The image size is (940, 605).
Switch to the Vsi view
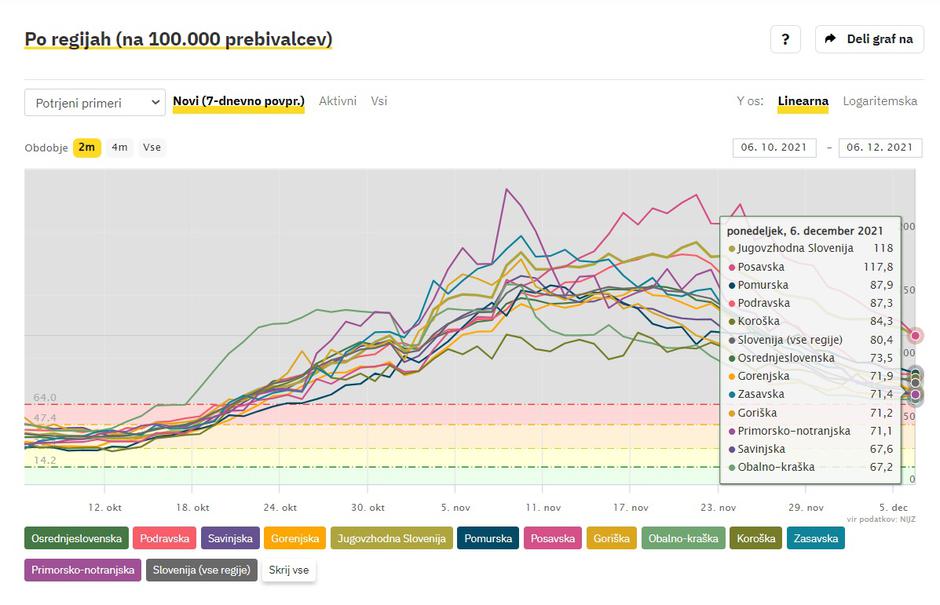(379, 101)
